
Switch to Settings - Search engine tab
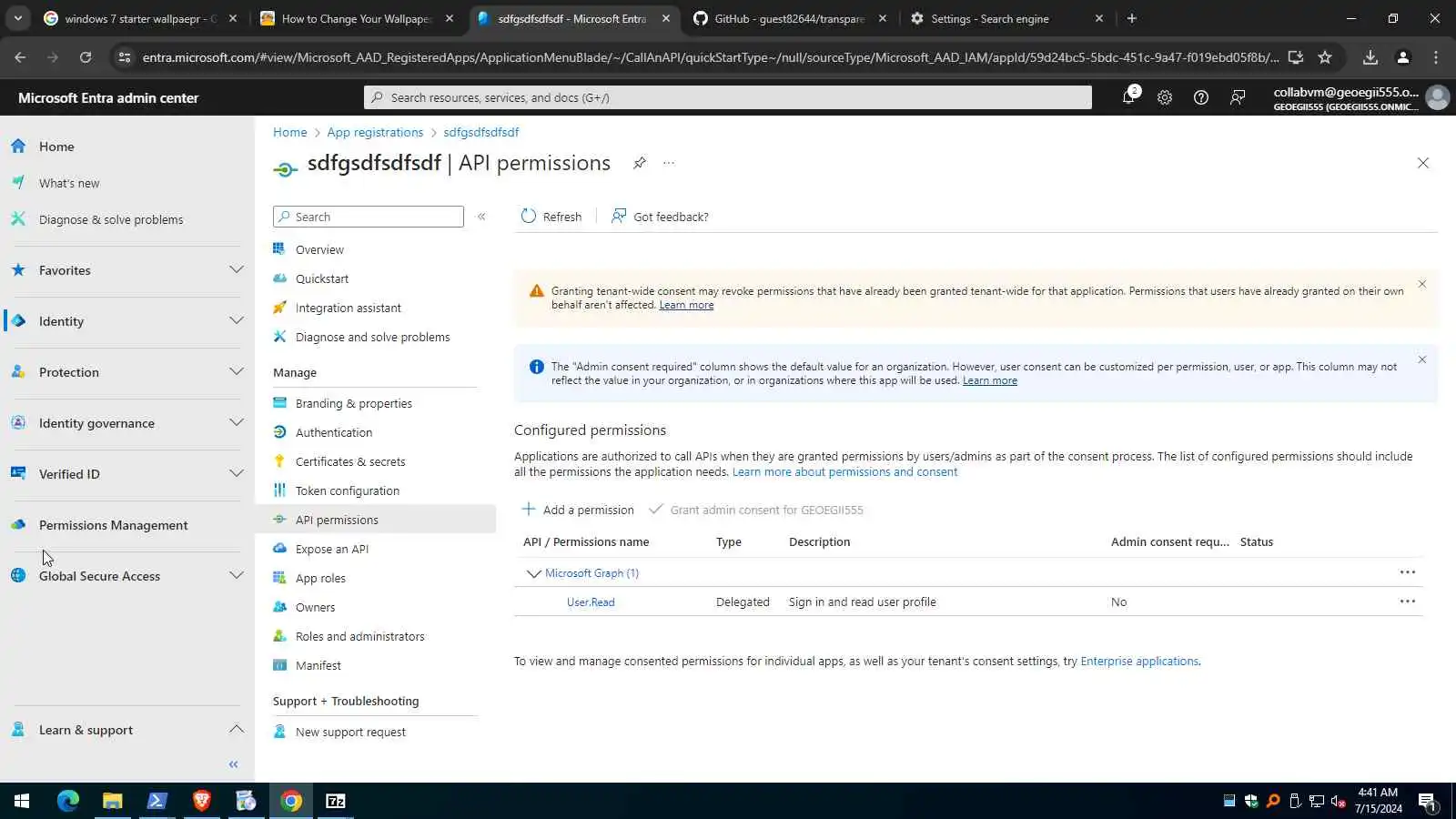1007,18
